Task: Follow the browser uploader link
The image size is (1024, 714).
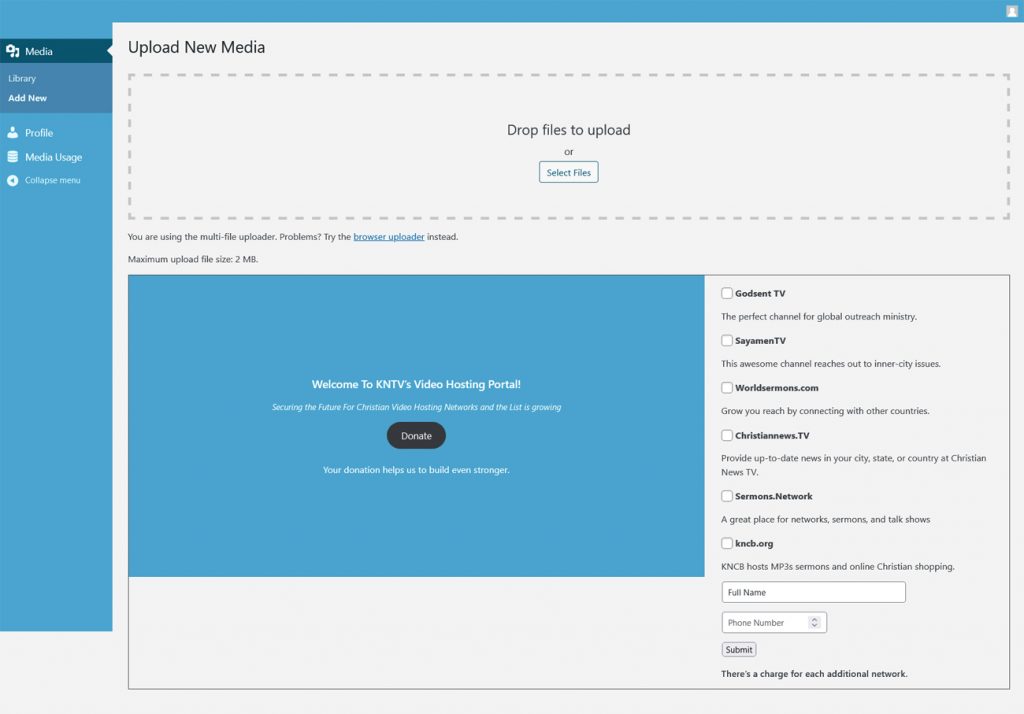Action: tap(388, 237)
